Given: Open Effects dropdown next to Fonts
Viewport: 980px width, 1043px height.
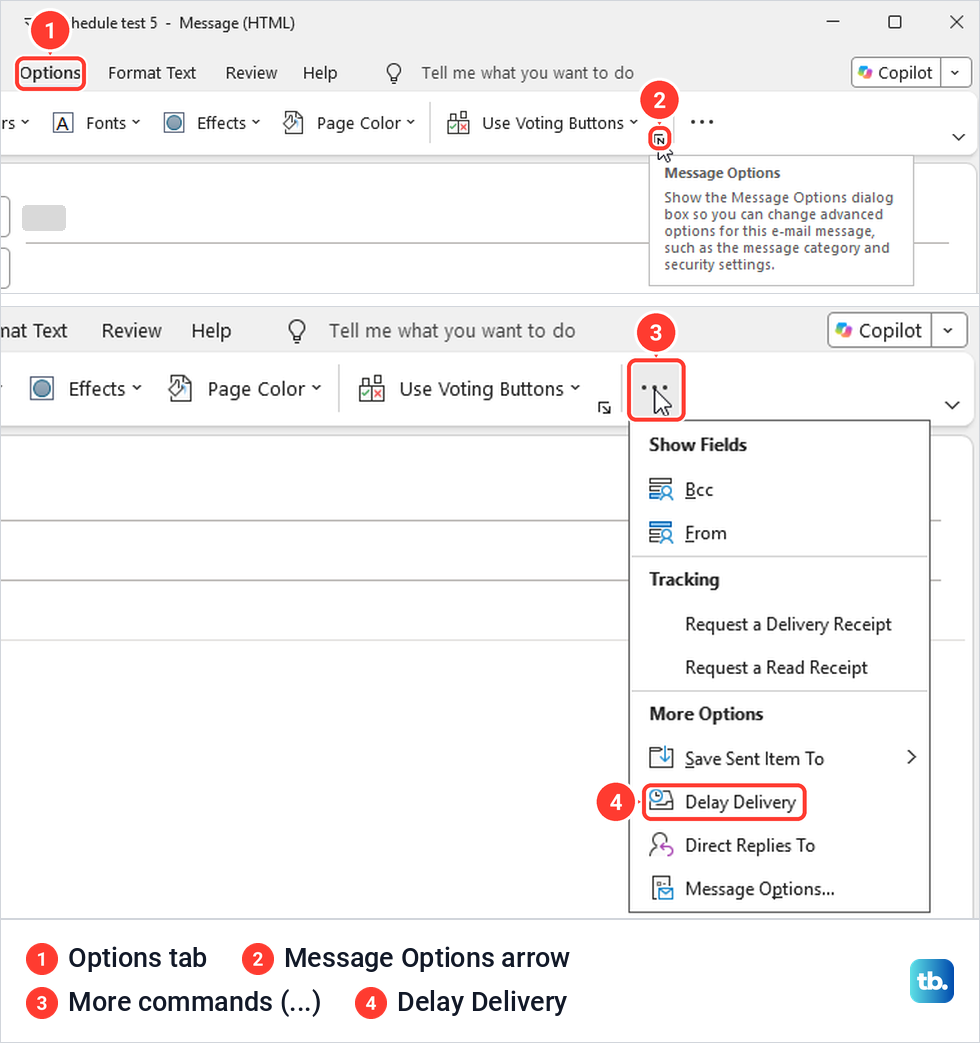Looking at the screenshot, I should [x=212, y=123].
